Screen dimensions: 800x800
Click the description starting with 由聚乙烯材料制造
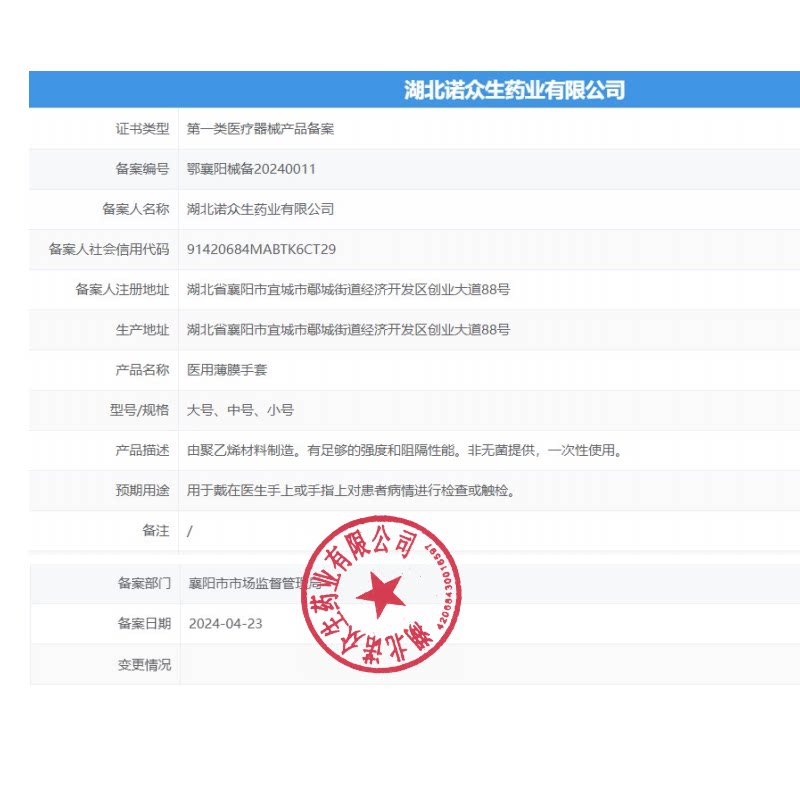point(405,450)
